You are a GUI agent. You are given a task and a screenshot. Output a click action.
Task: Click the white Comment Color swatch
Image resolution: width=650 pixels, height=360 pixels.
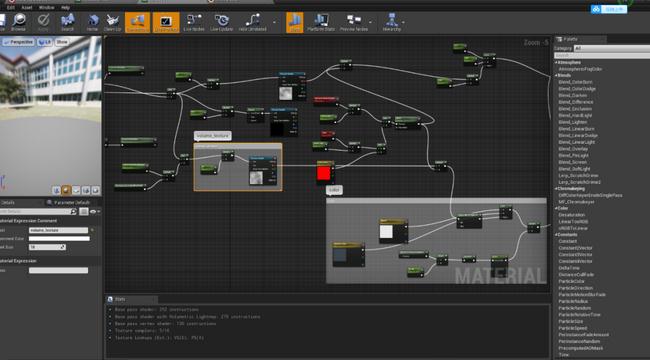pos(59,238)
